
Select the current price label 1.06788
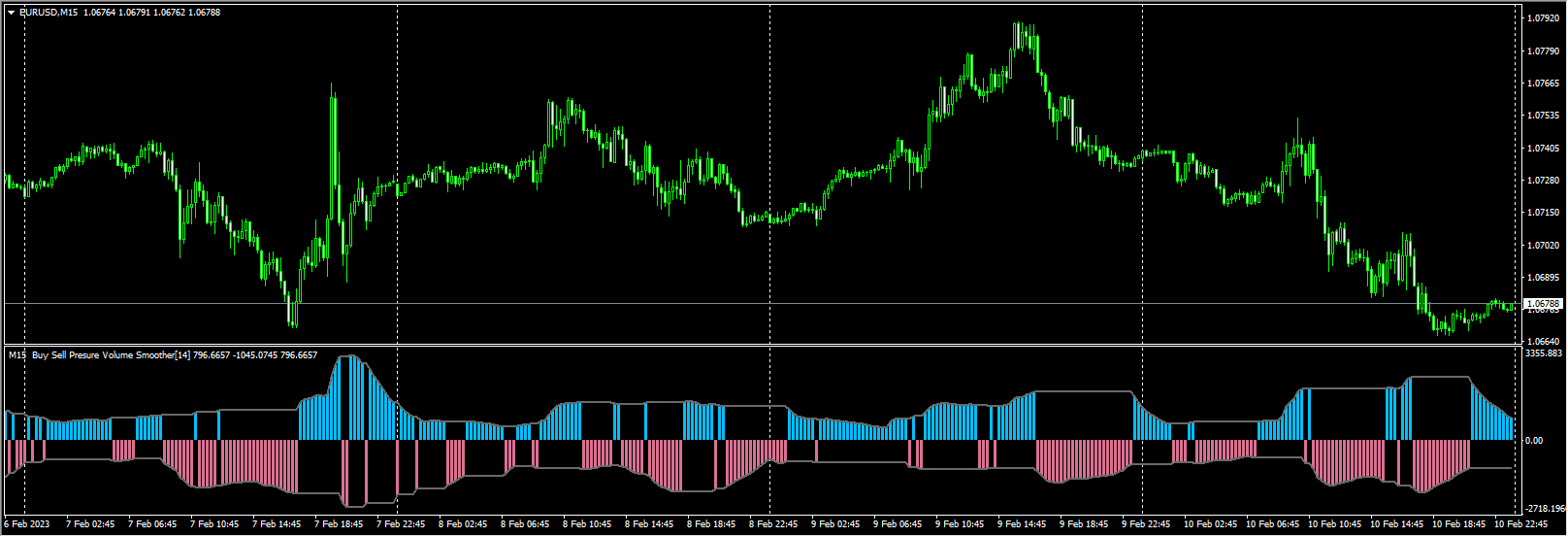[1545, 304]
